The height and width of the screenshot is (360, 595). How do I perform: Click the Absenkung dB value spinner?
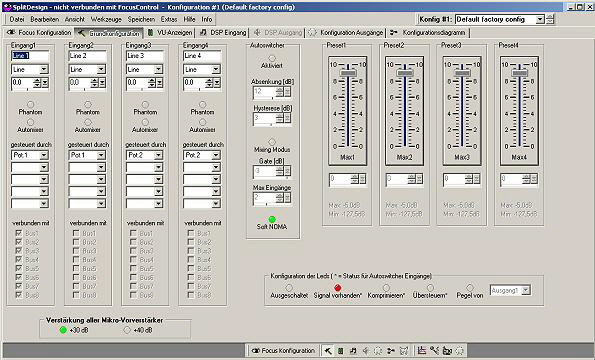pyautogui.click(x=280, y=91)
